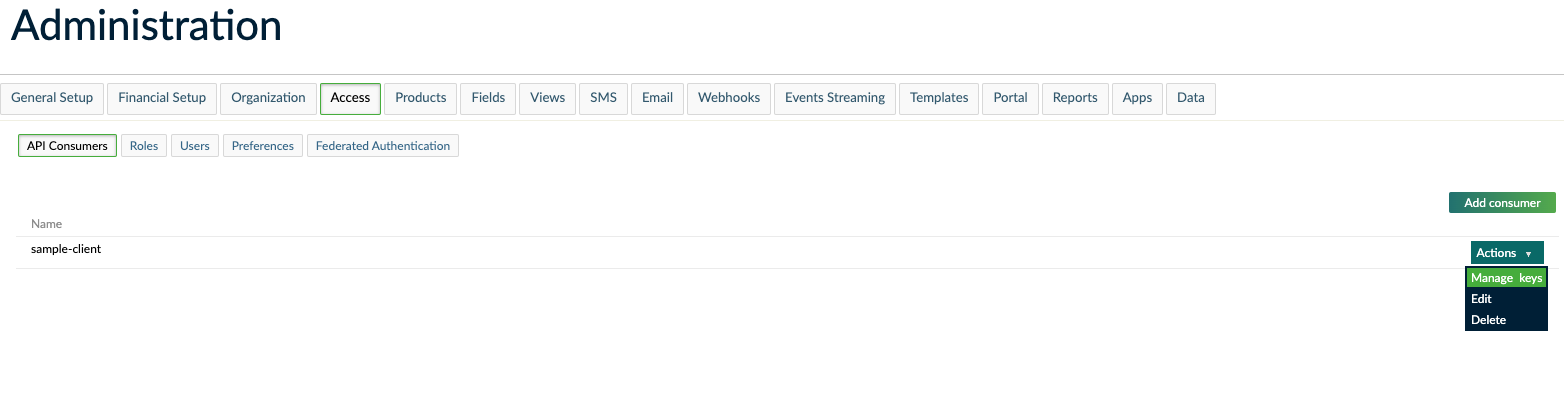Open the Fields tab
The width and height of the screenshot is (1564, 402).
coord(488,98)
